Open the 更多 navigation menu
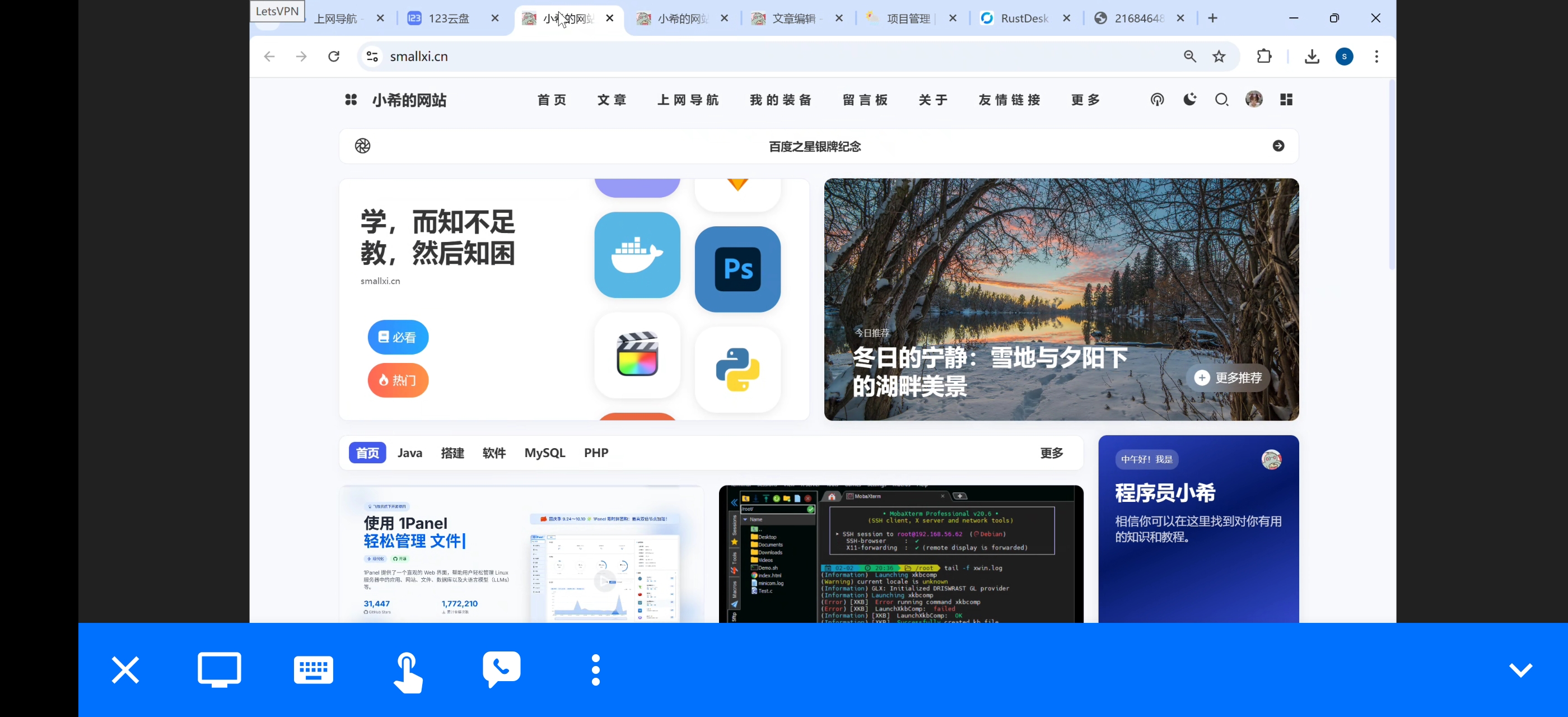 1085,99
